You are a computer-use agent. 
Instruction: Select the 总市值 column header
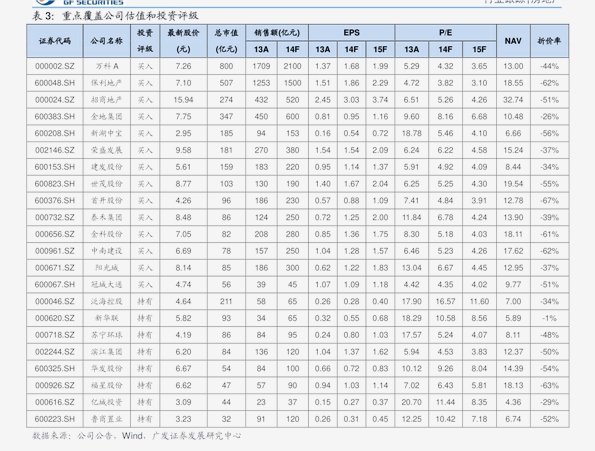coord(226,41)
